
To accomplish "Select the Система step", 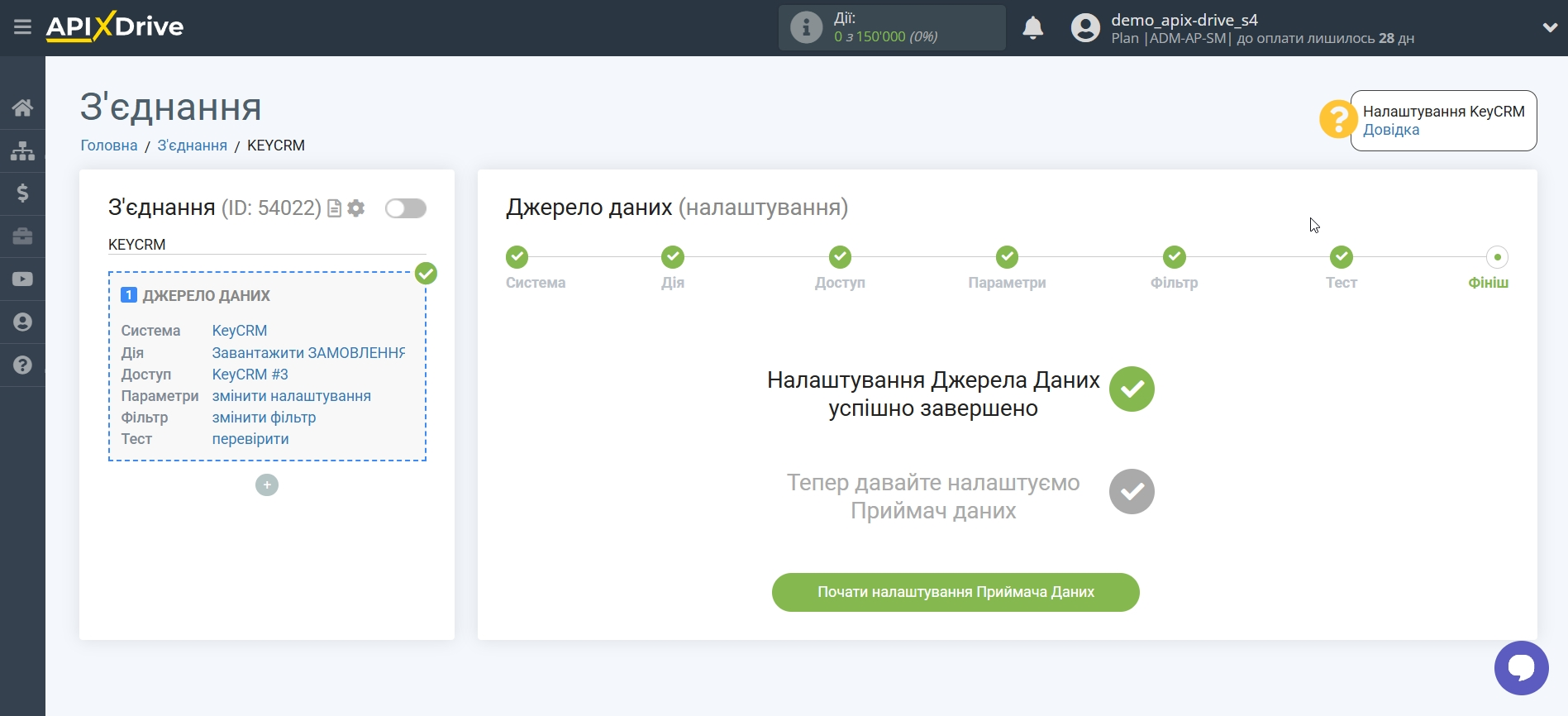I will pyautogui.click(x=517, y=257).
